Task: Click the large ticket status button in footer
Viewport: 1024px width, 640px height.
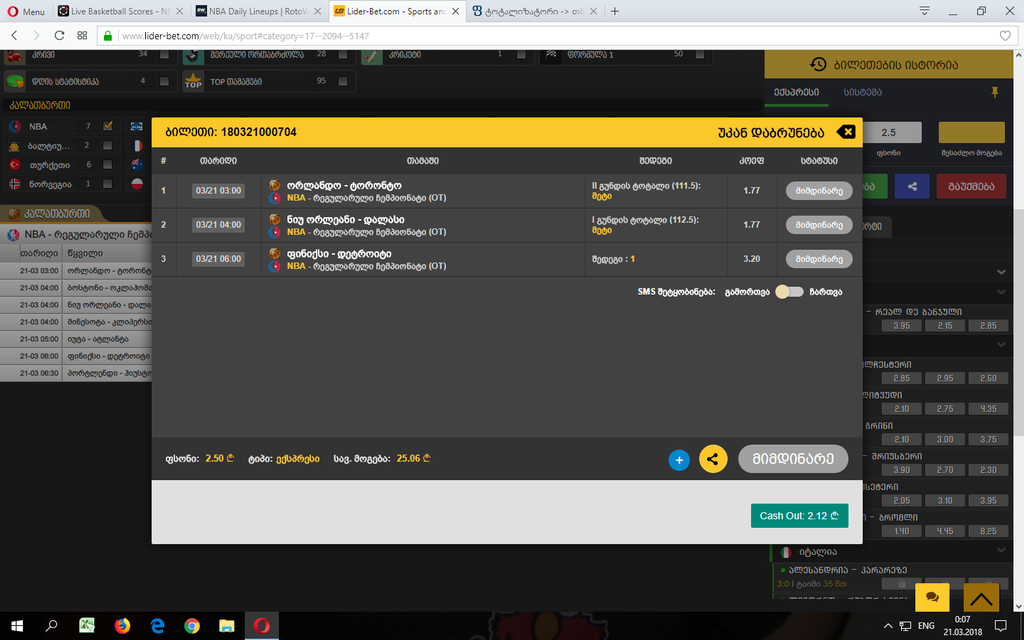Action: (793, 458)
